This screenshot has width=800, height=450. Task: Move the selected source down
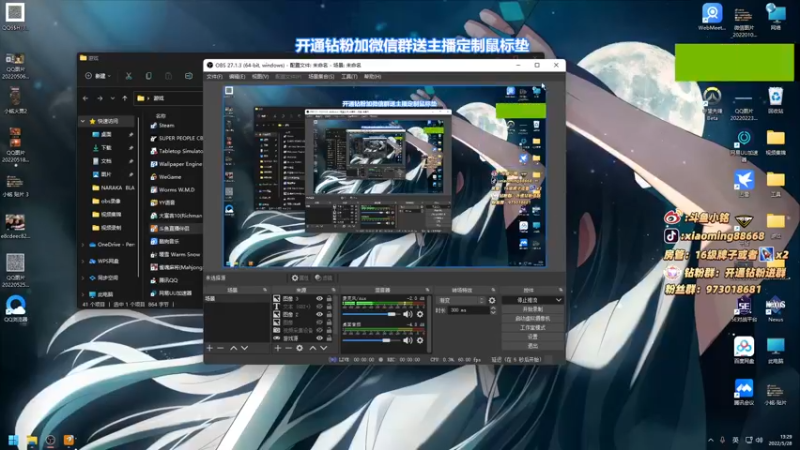click(x=323, y=348)
